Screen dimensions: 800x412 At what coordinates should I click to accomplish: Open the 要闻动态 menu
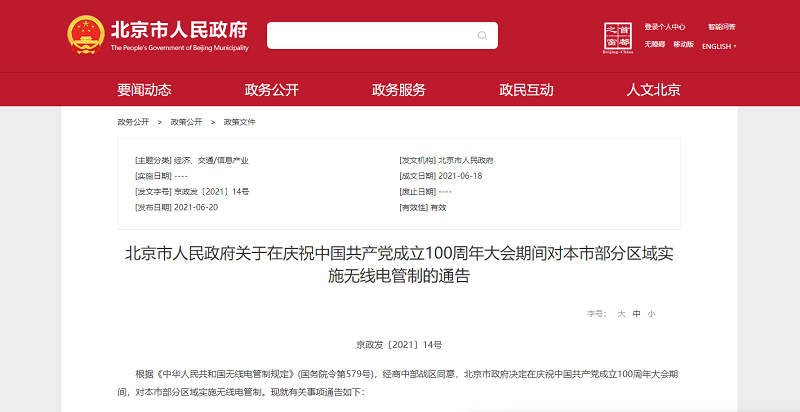144,90
